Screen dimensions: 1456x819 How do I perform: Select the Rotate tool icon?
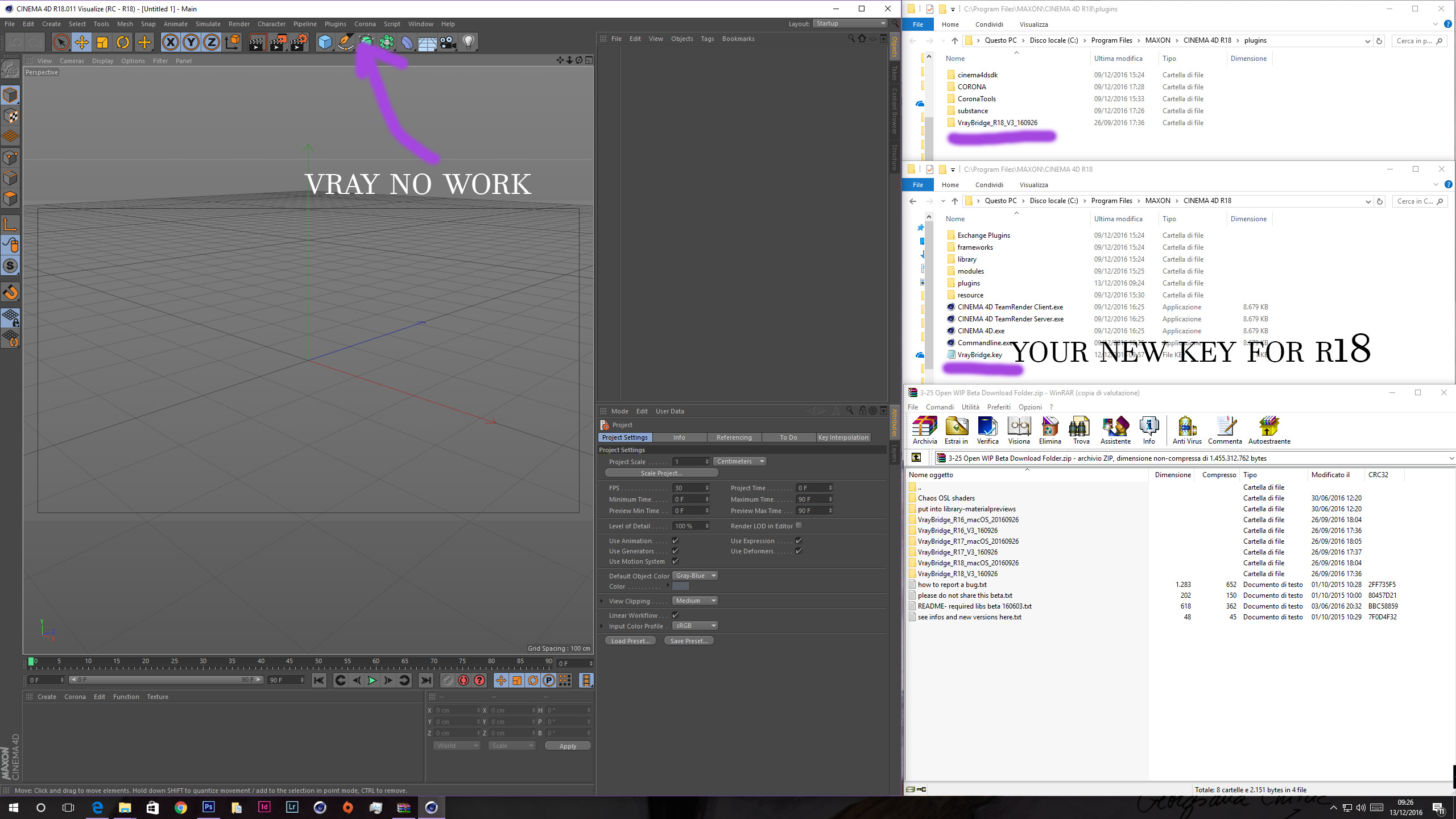tap(123, 42)
